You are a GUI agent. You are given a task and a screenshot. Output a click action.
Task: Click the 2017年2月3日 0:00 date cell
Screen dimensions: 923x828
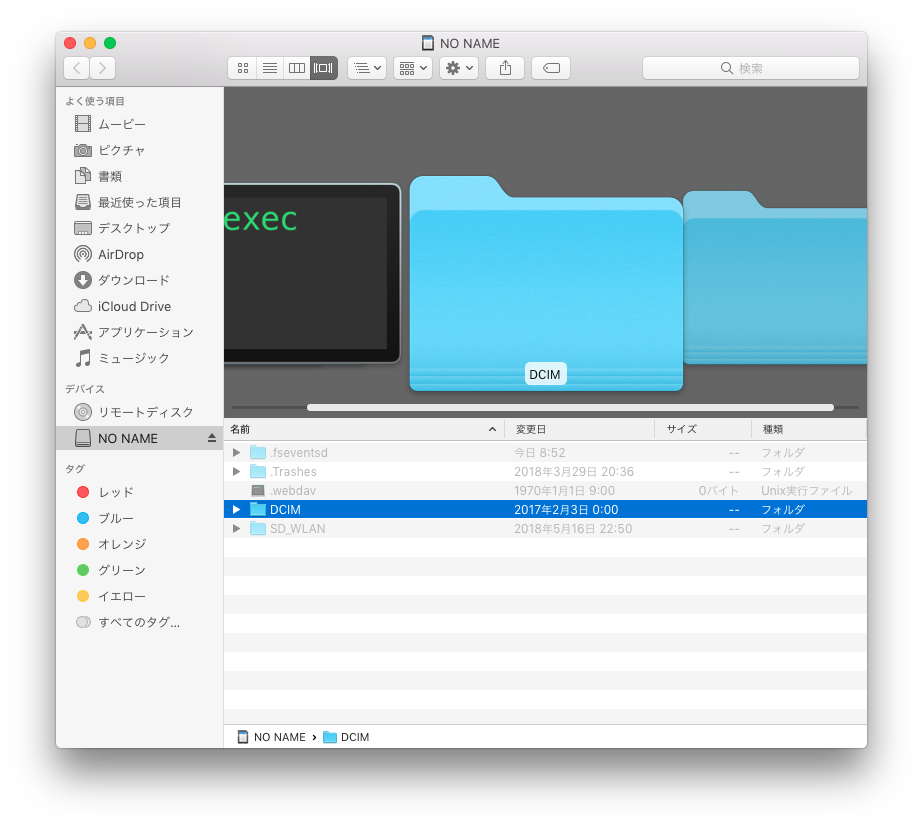coord(566,510)
